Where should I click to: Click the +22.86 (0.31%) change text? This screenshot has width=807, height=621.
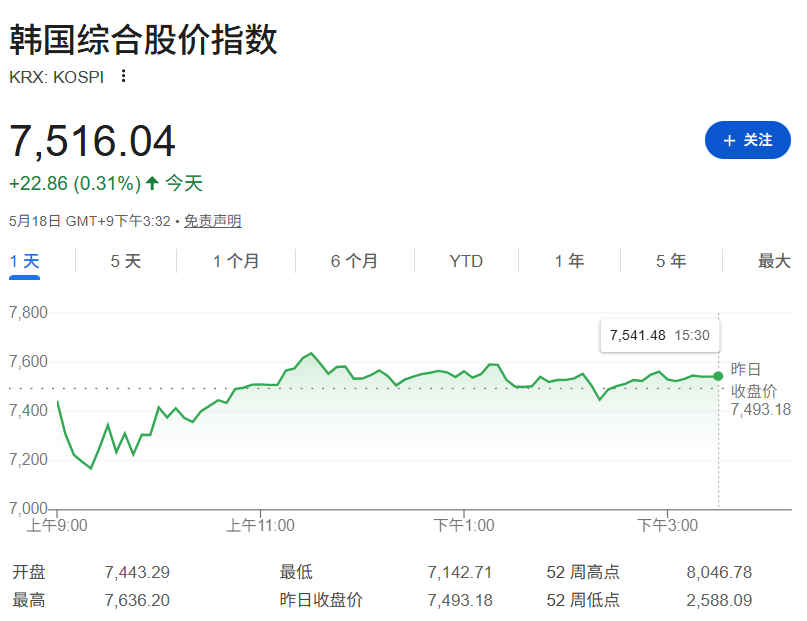75,184
